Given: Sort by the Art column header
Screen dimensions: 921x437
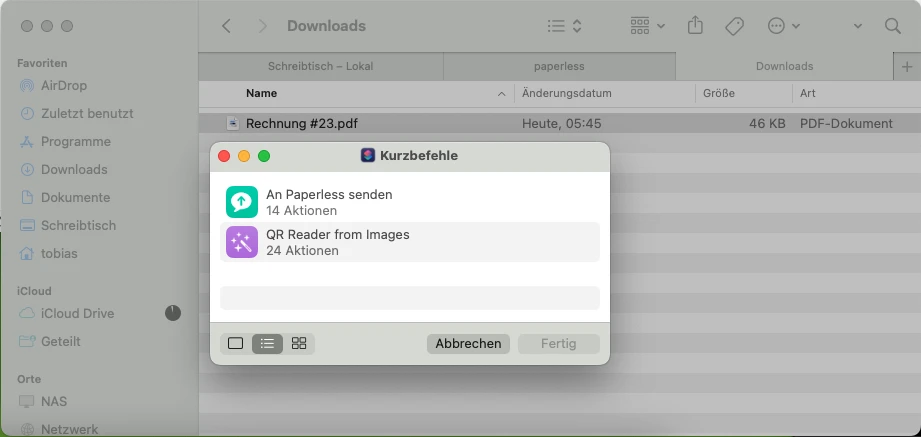Looking at the screenshot, I should (808, 93).
